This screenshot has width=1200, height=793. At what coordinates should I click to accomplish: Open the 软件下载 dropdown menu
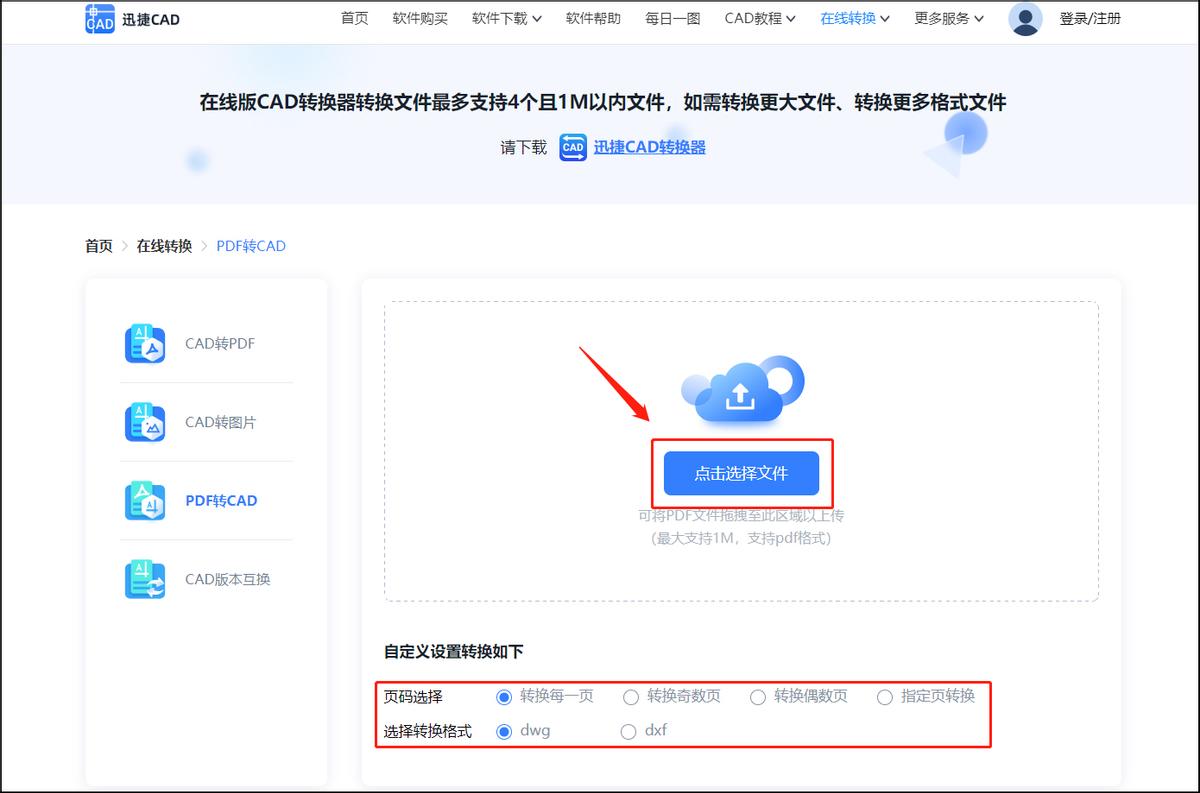click(x=499, y=17)
